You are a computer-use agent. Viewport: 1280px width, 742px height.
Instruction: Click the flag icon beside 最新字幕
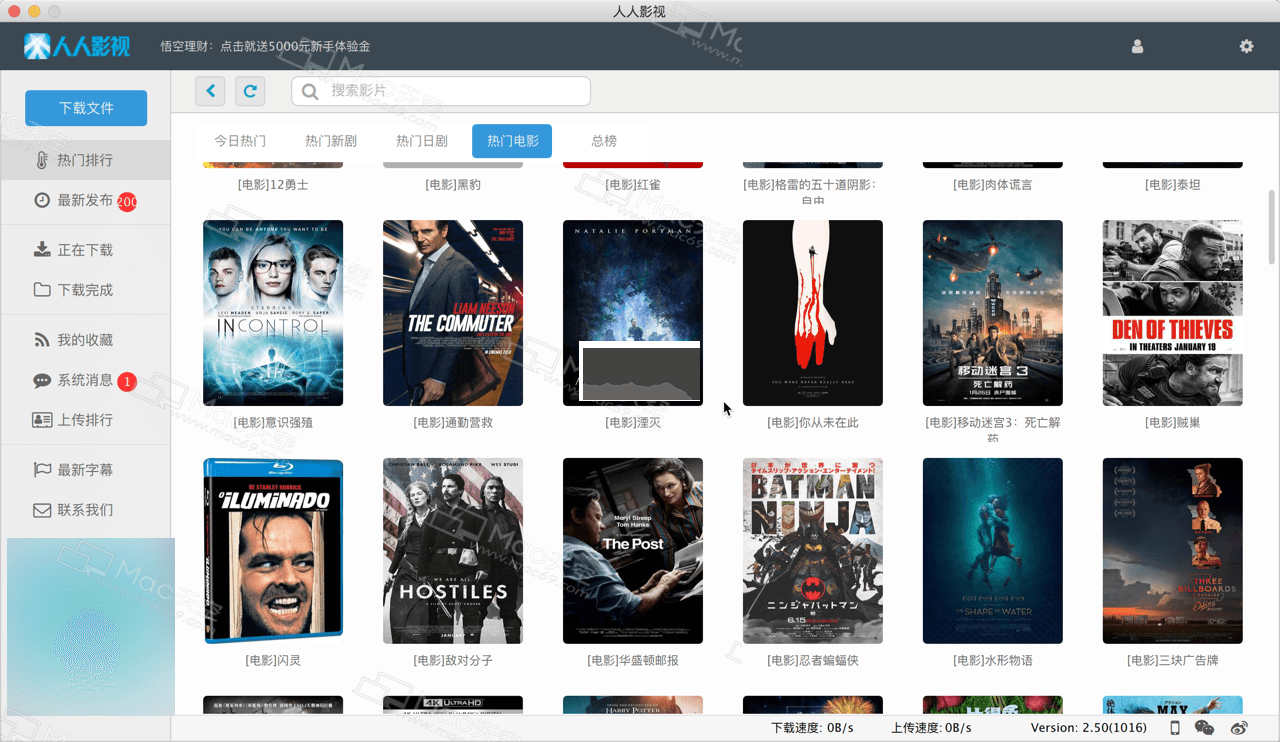(42, 470)
